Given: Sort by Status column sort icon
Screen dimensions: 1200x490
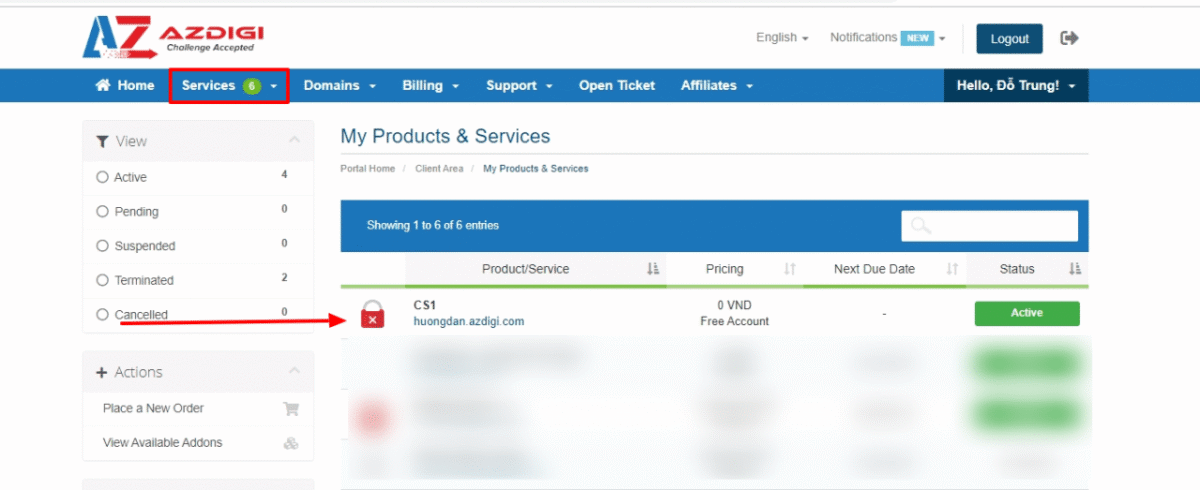Looking at the screenshot, I should pyautogui.click(x=1075, y=269).
